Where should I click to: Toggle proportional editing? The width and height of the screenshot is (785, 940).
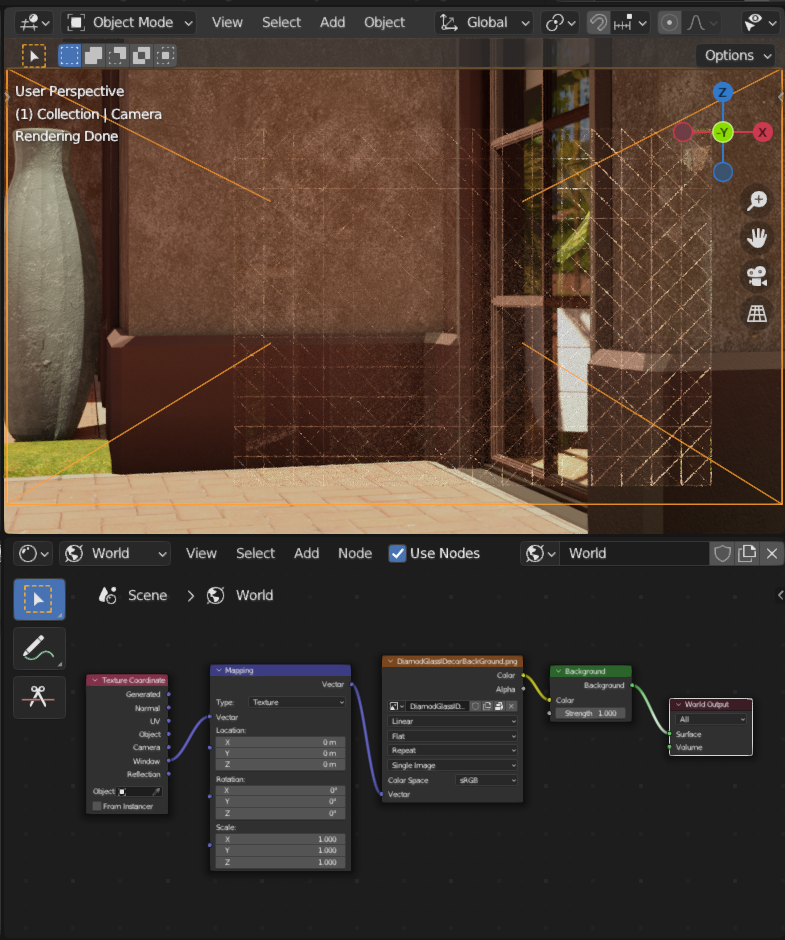coord(669,23)
